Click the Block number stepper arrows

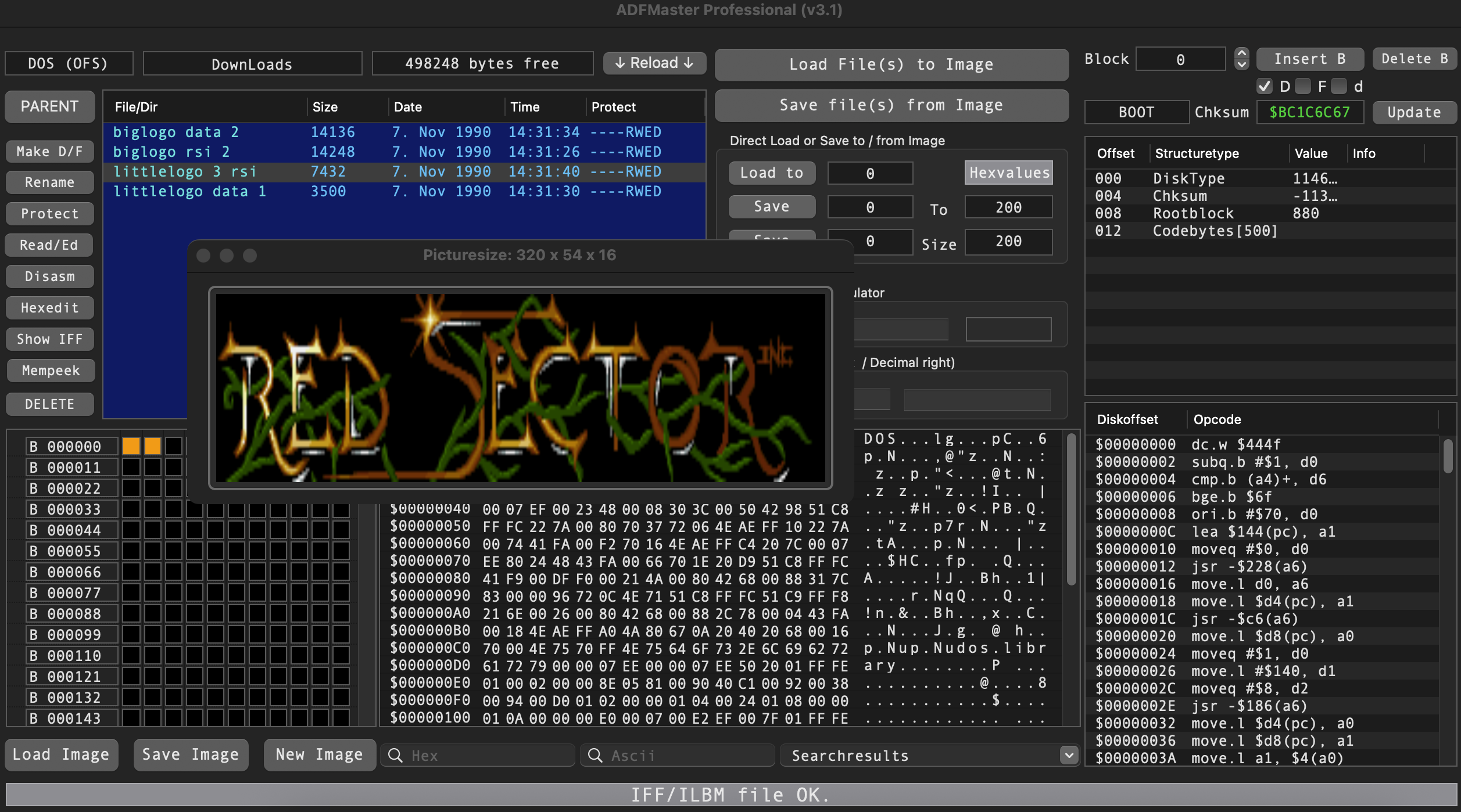click(1241, 59)
